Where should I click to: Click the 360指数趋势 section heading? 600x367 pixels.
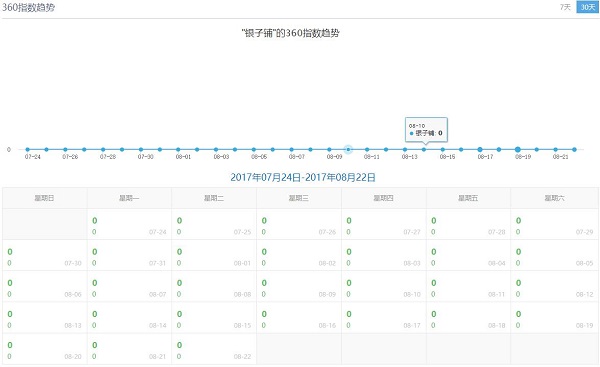coord(28,7)
